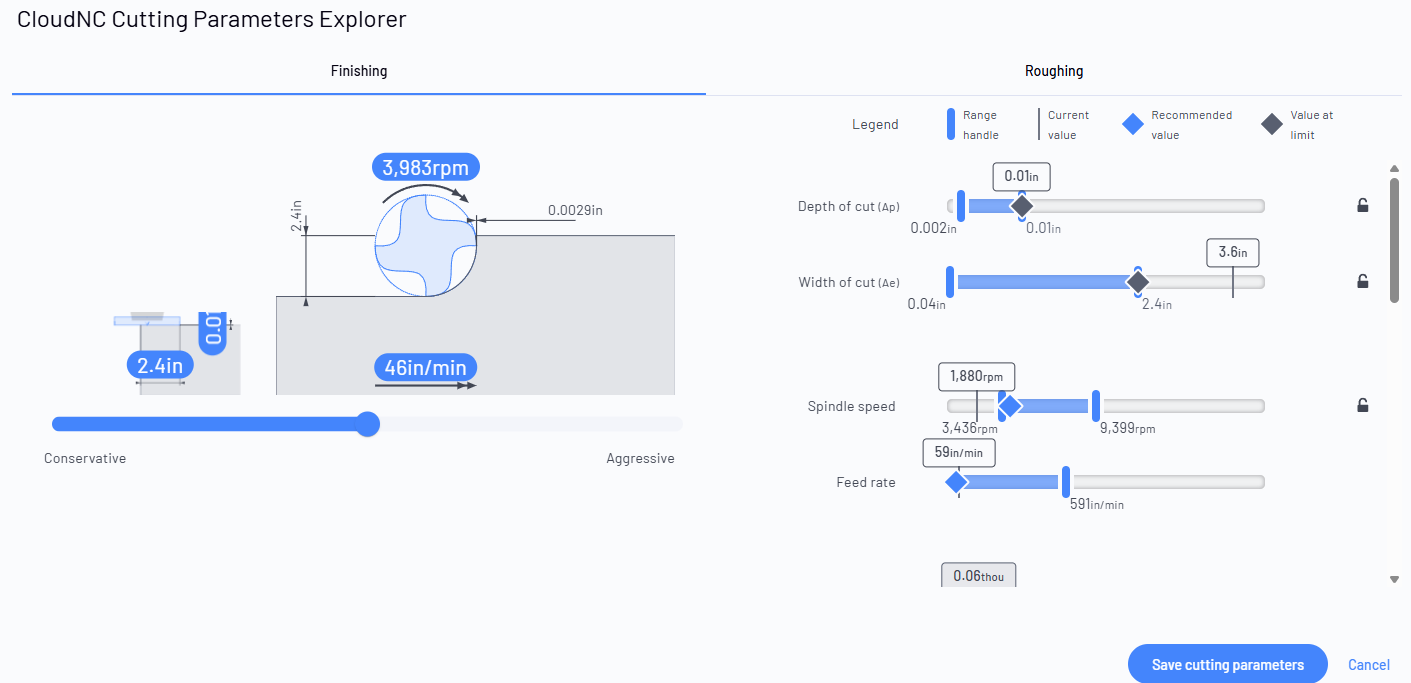Click the Spindle speed upper range handle
The width and height of the screenshot is (1411, 683).
coord(1096,406)
